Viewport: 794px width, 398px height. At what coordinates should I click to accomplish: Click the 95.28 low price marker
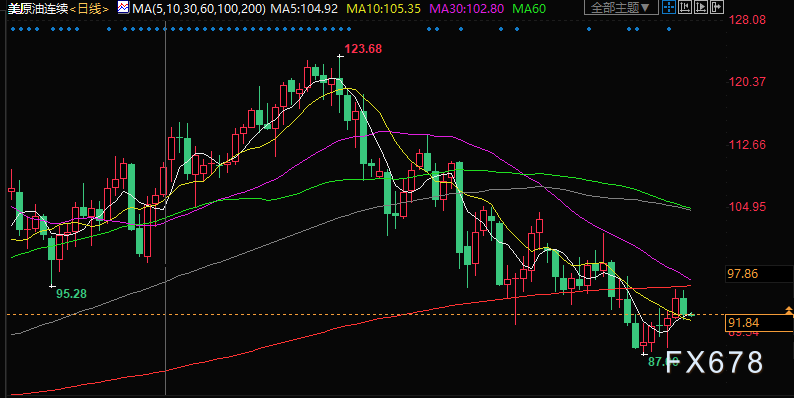tap(71, 294)
